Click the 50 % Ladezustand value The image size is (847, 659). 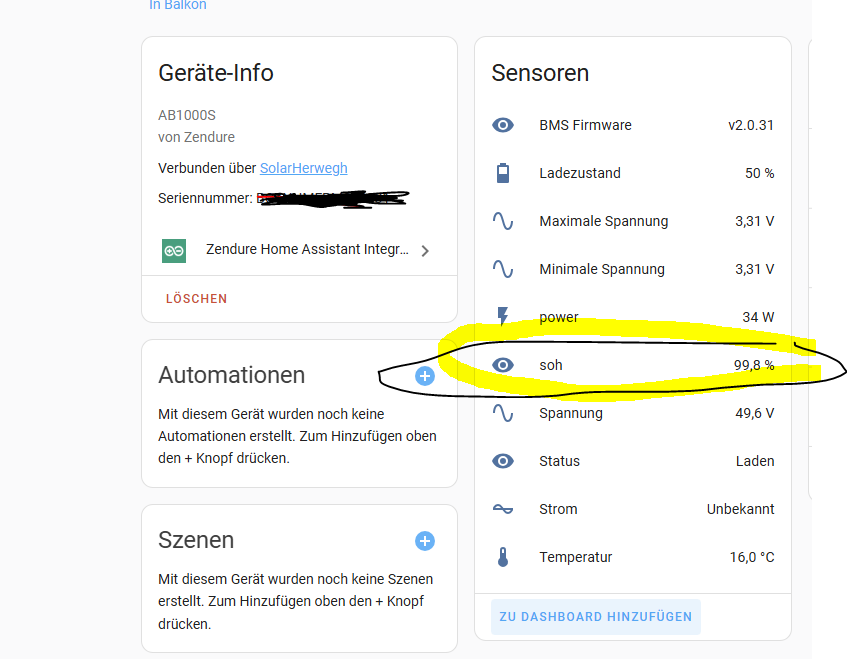point(759,173)
